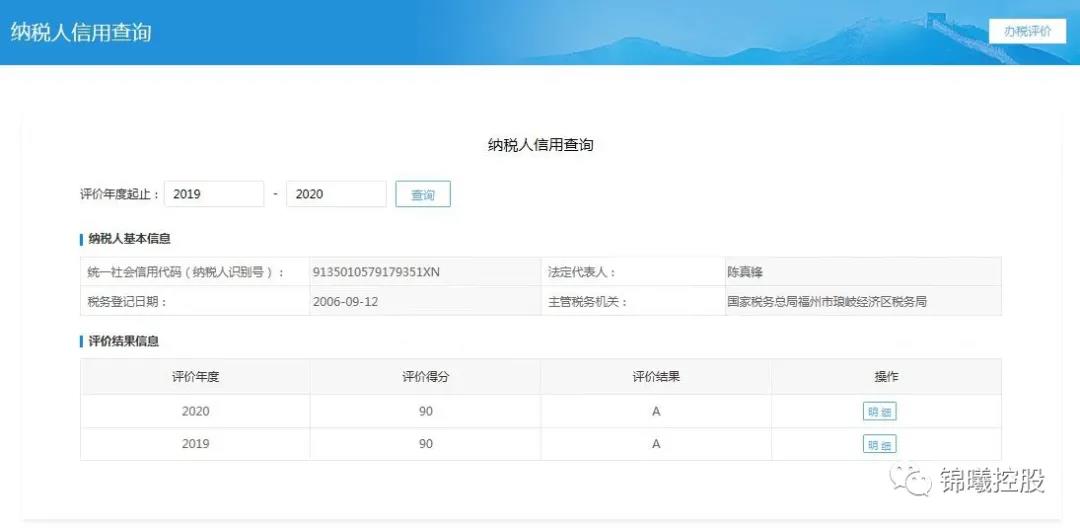The image size is (1080, 528).
Task: Click the 评价得分 column header
Action: tap(425, 377)
